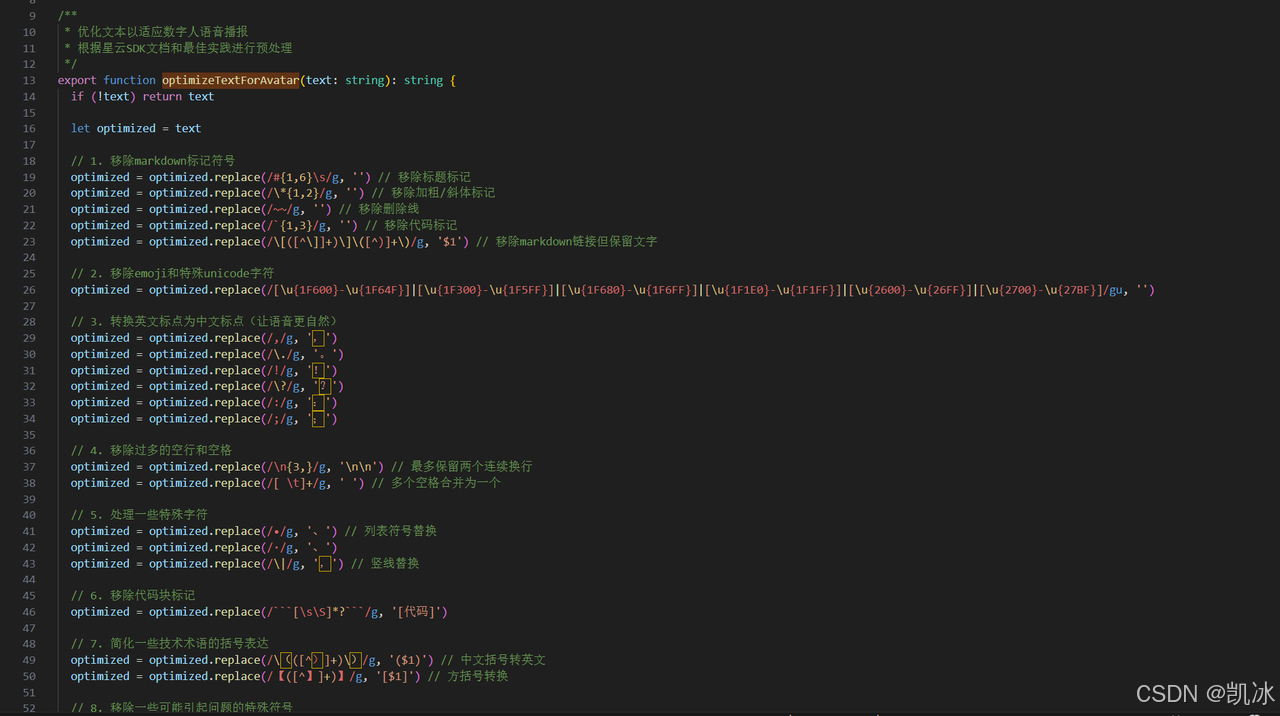The image size is (1280, 716).
Task: Click the comment '优化文本以适应数字人语音播报'
Action: [163, 32]
